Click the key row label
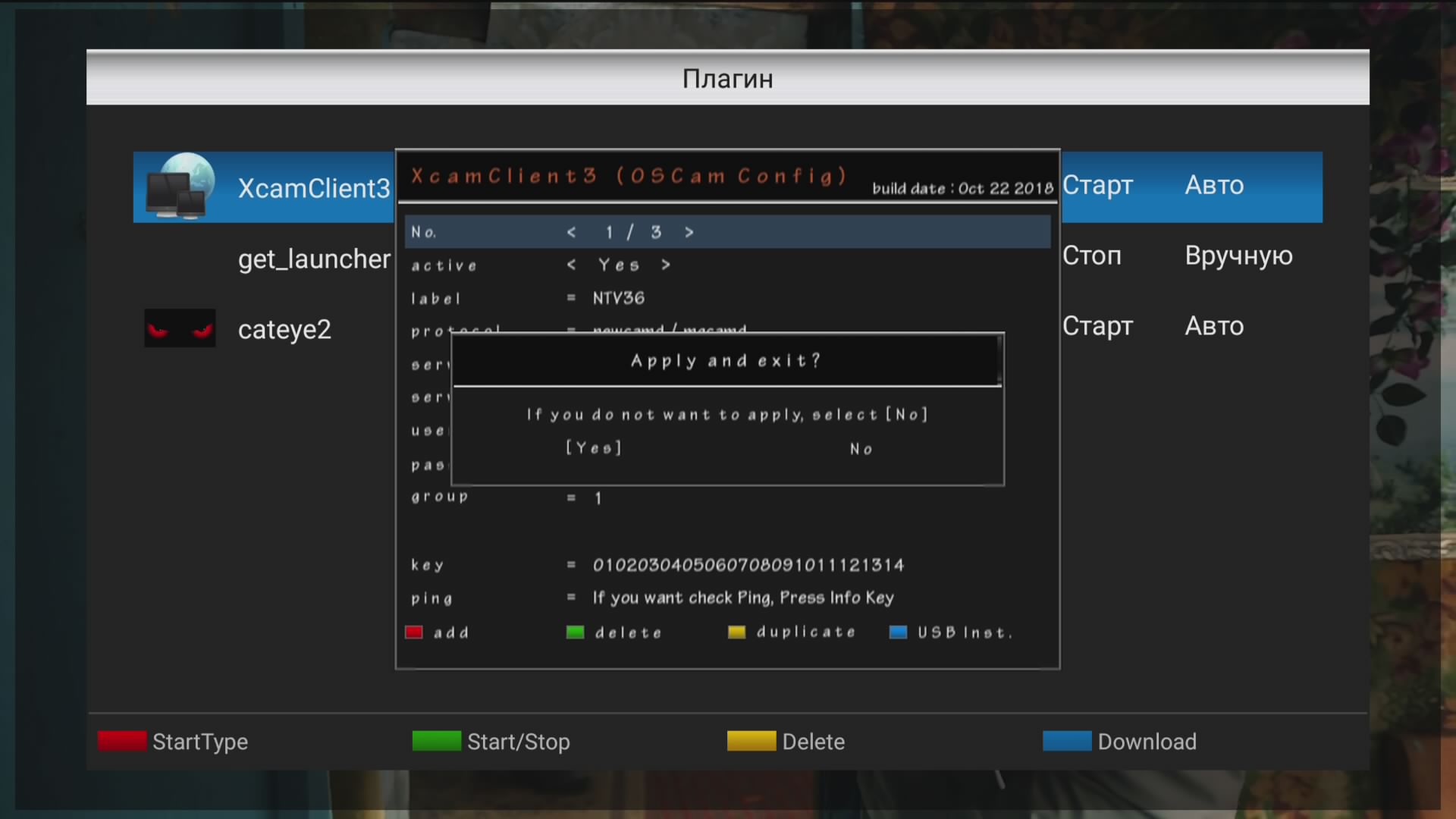Viewport: 1456px width, 819px height. tap(428, 565)
